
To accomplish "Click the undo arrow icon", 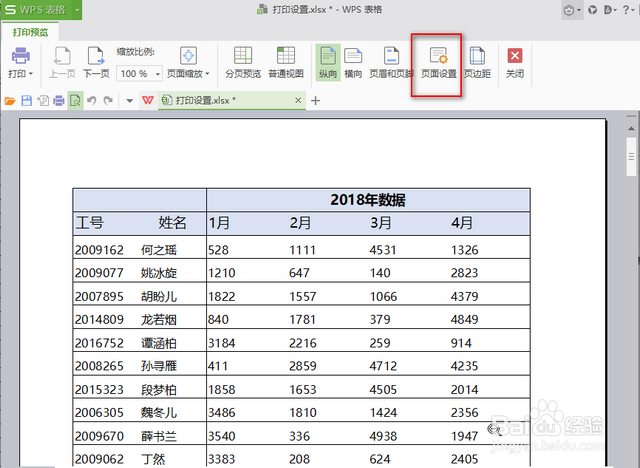I will [x=91, y=100].
